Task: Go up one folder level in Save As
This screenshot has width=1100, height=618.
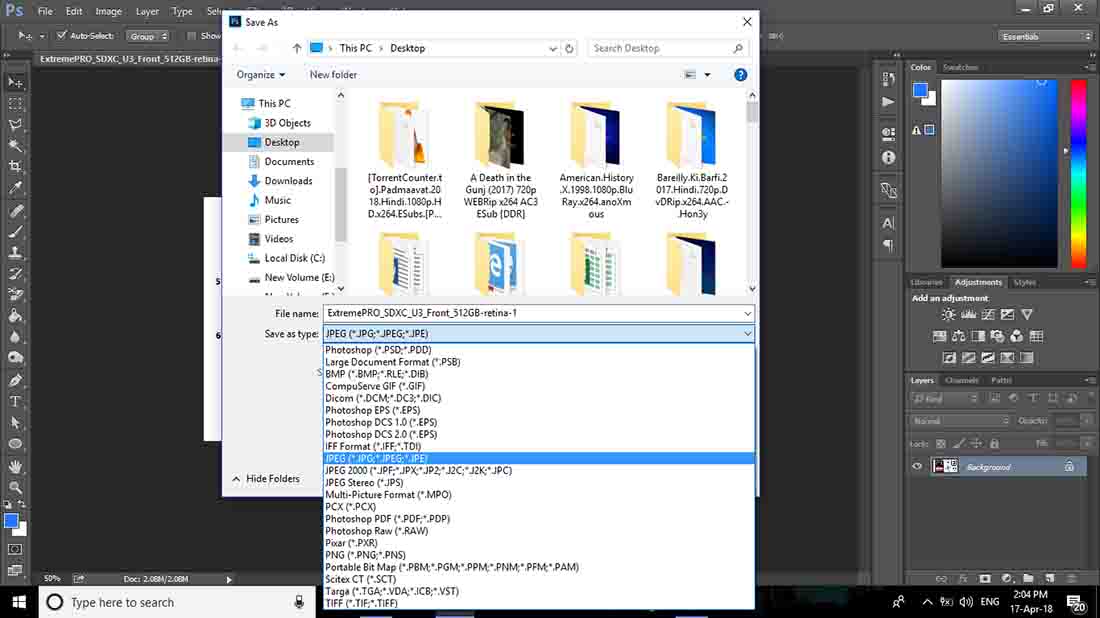Action: [297, 48]
